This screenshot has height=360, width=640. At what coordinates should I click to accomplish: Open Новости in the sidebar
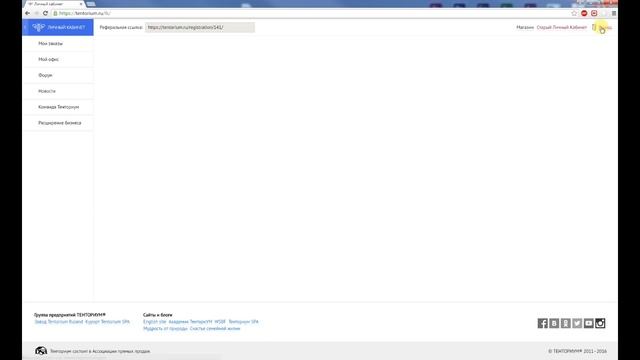pyautogui.click(x=58, y=91)
